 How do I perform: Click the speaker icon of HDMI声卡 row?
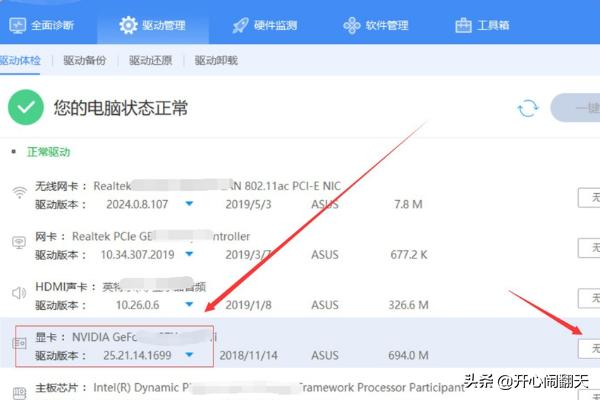[19, 293]
